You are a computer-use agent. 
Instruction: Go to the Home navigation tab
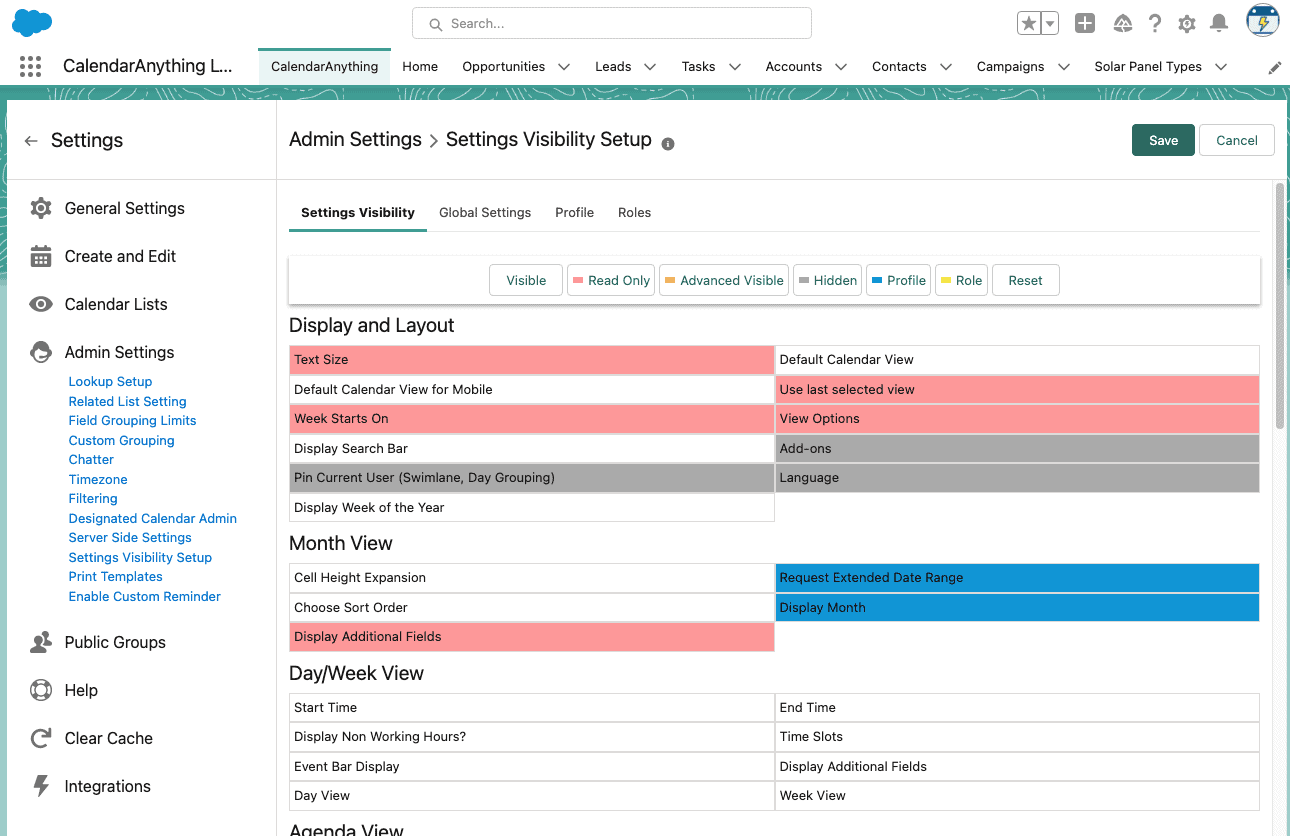coord(420,67)
